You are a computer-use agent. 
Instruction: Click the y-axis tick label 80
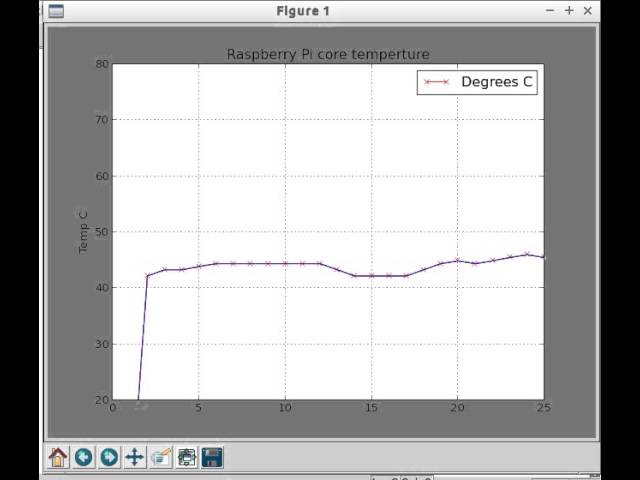click(102, 64)
